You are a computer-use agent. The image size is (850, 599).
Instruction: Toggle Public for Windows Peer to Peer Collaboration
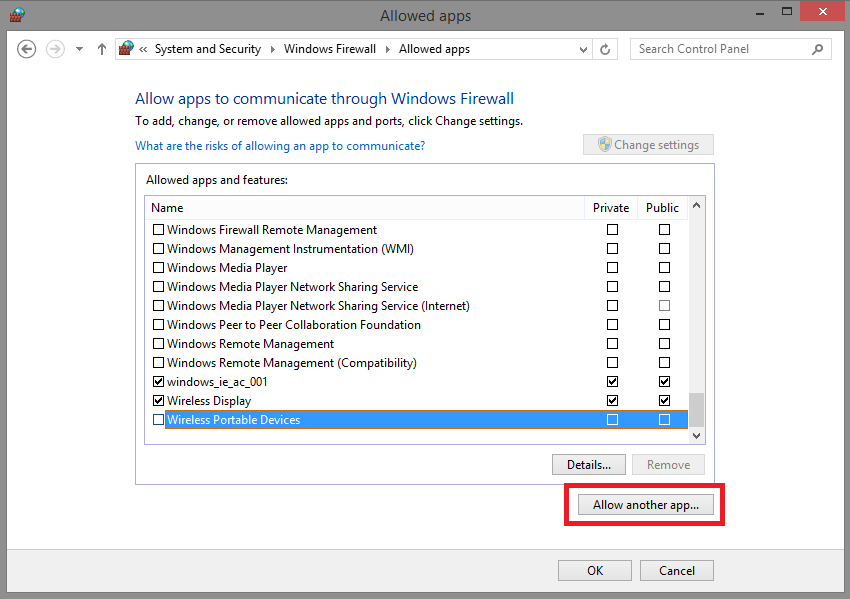click(664, 325)
